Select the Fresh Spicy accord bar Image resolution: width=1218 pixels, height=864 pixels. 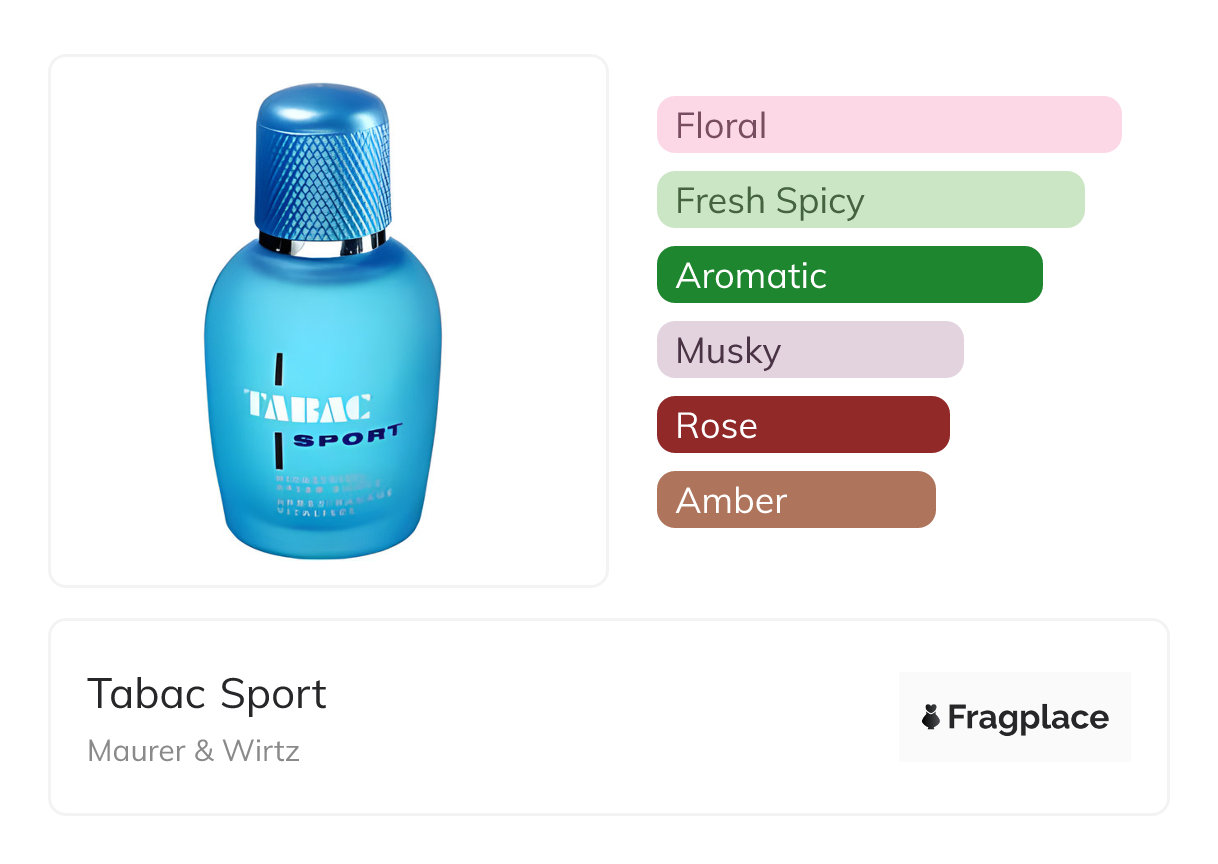click(870, 200)
